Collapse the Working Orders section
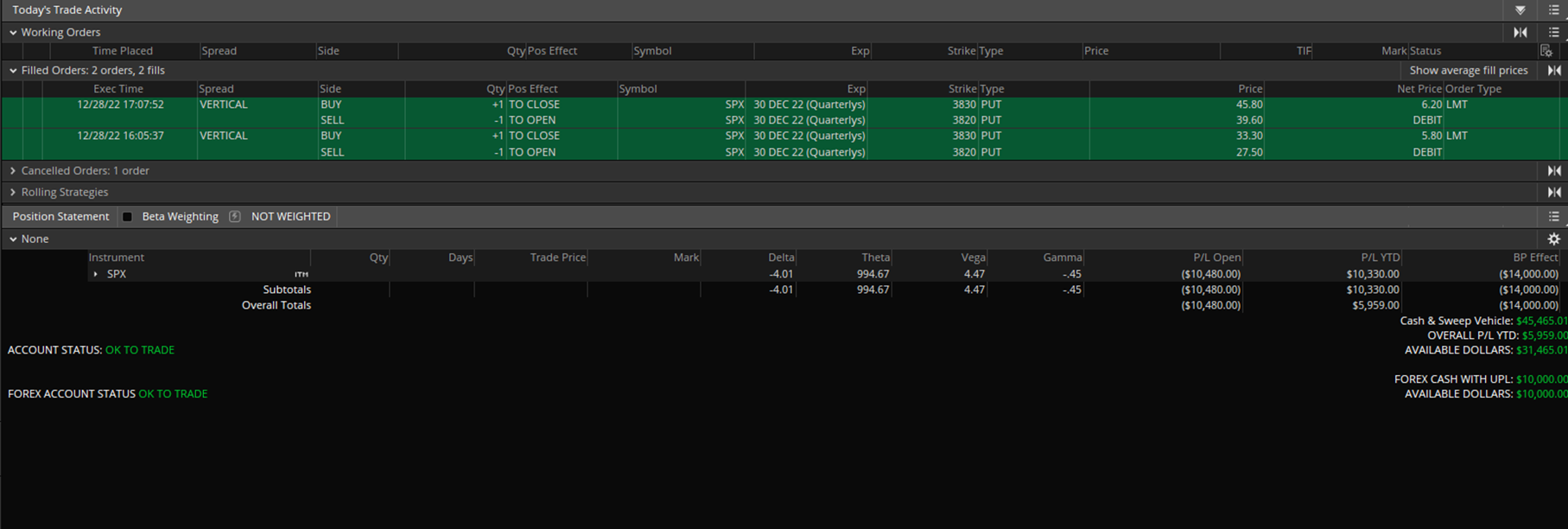Screen dimensions: 1568x529 click(x=13, y=32)
